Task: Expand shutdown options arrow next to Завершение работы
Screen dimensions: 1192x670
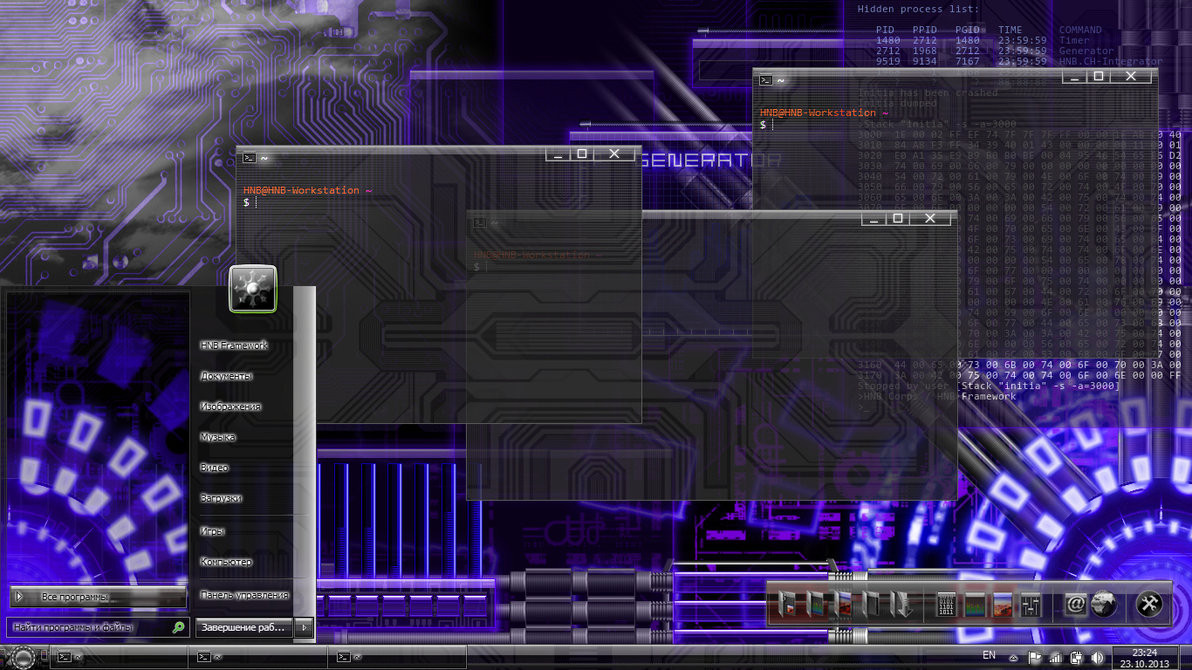Action: tap(304, 627)
